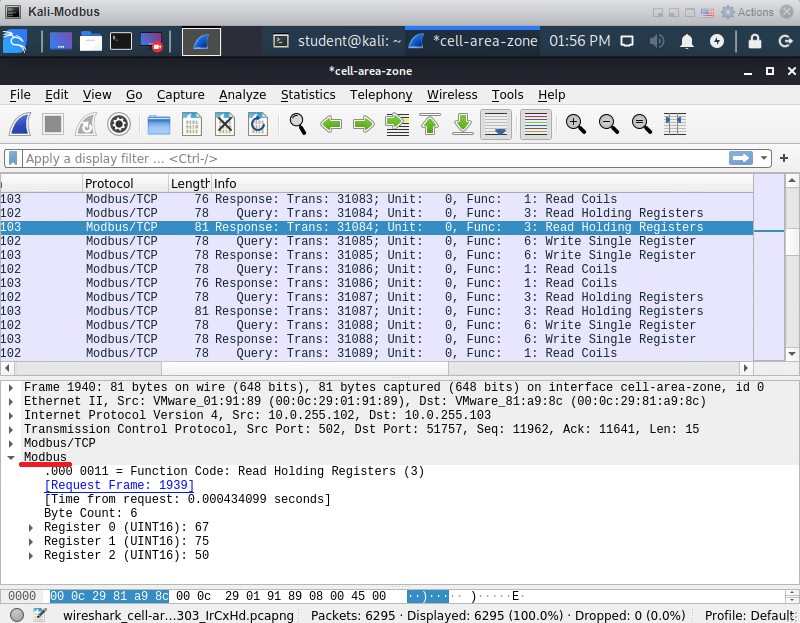Jump to the last packet
This screenshot has width=800, height=623.
tap(463, 124)
